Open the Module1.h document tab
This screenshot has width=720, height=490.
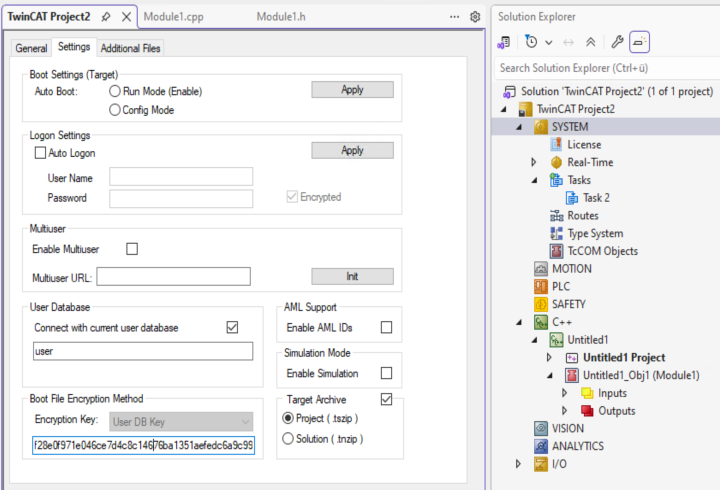click(281, 17)
